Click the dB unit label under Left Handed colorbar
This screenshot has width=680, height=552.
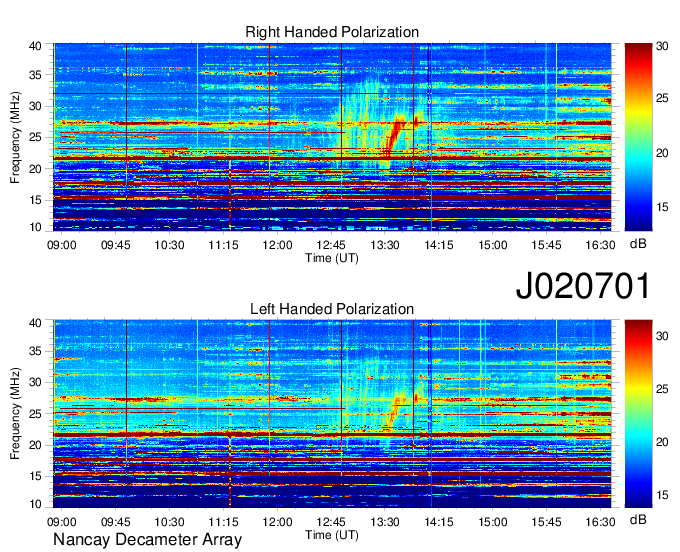638,520
